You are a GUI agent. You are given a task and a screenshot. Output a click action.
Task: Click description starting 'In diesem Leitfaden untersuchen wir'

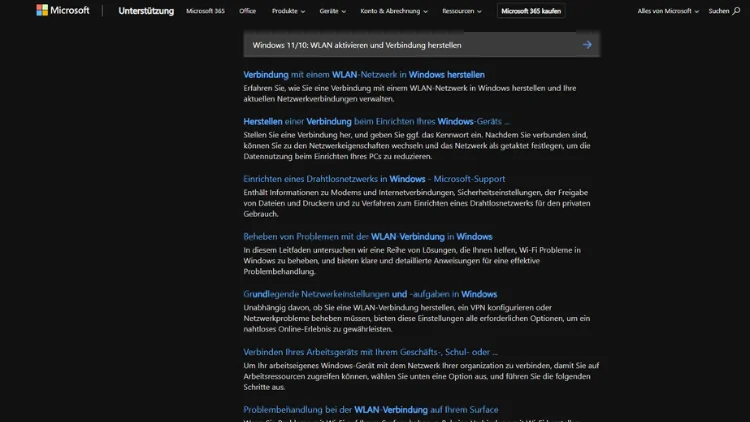click(412, 261)
